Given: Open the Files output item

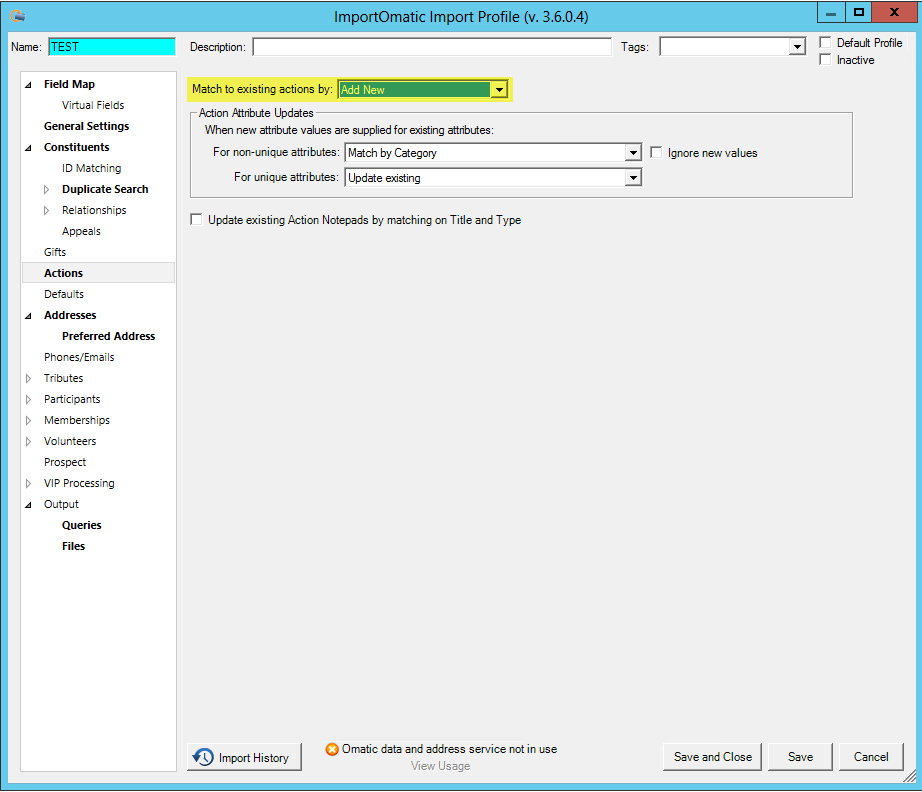Looking at the screenshot, I should point(74,546).
